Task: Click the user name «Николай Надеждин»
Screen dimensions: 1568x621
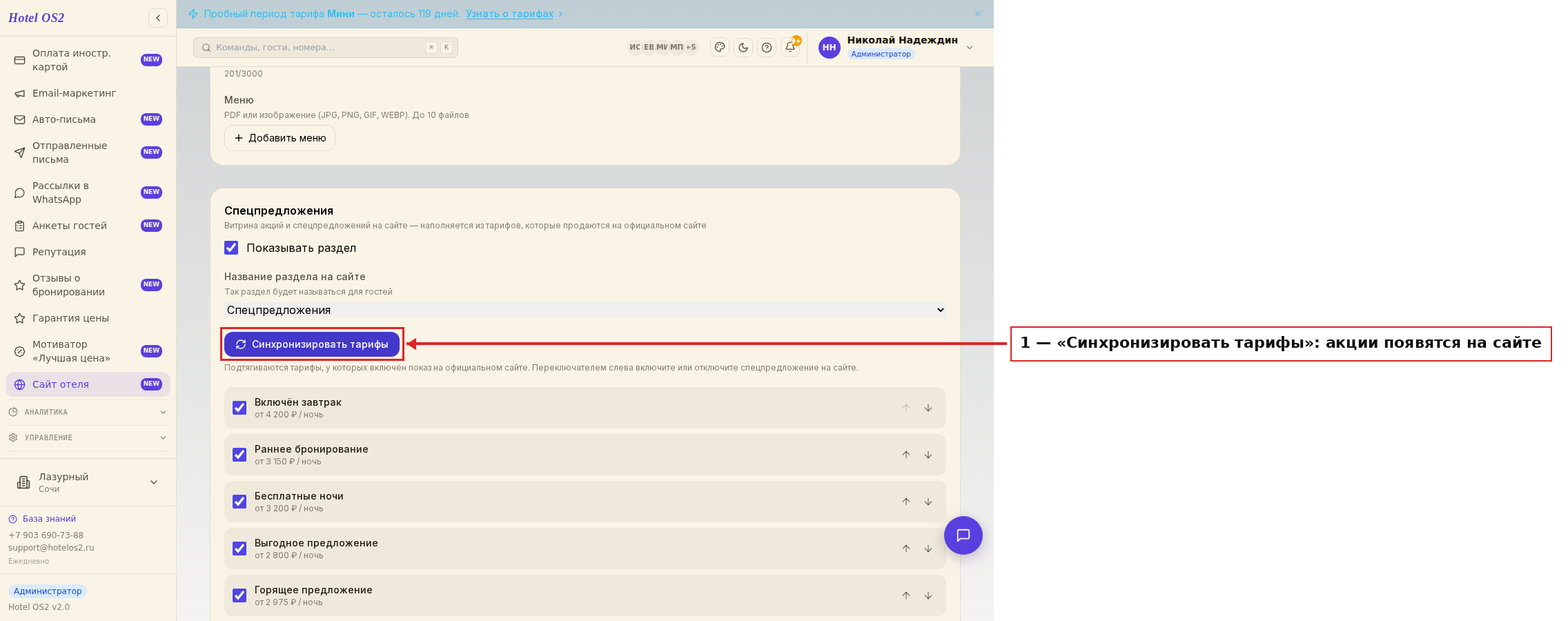Action: coord(902,40)
